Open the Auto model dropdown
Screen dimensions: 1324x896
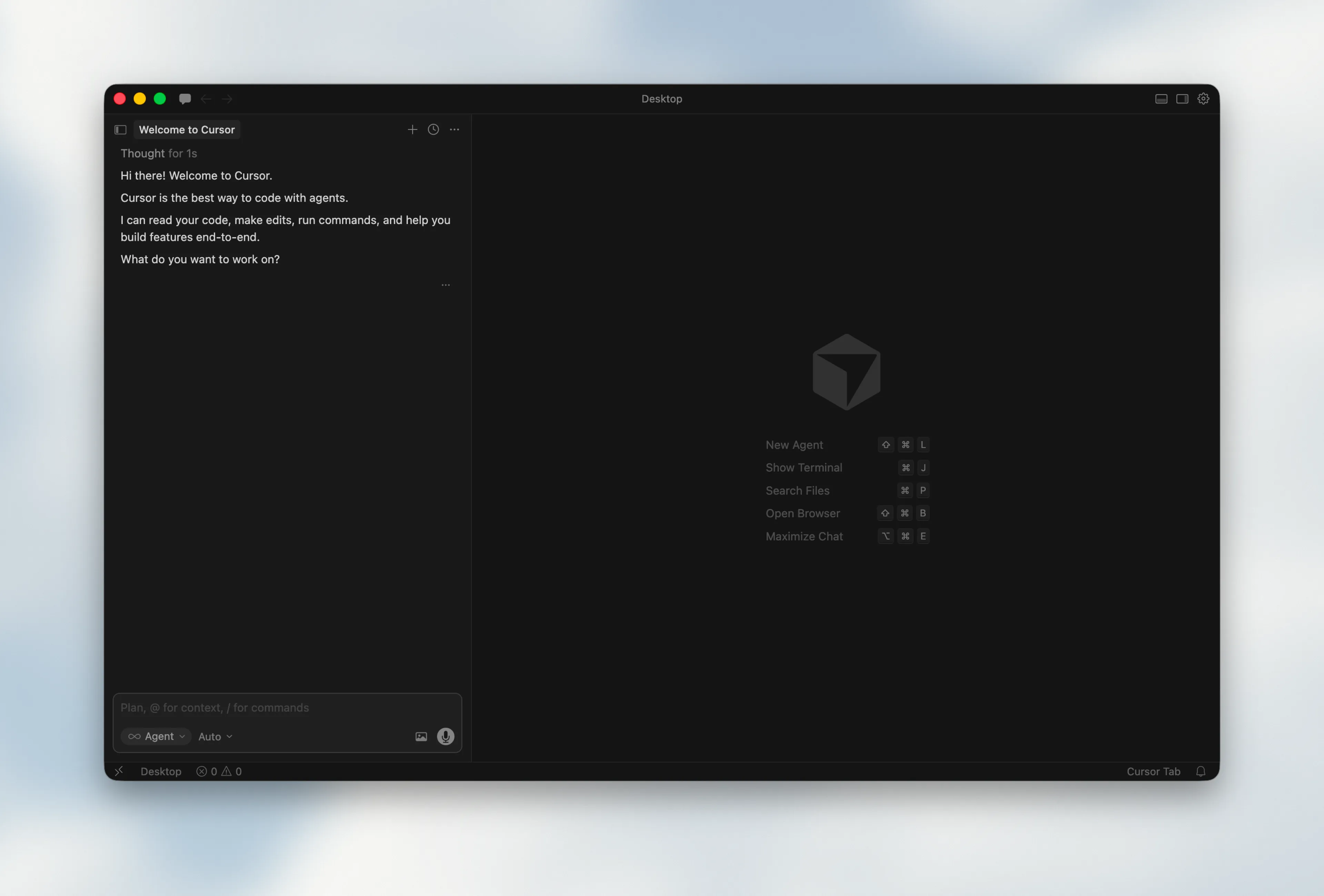(x=215, y=736)
